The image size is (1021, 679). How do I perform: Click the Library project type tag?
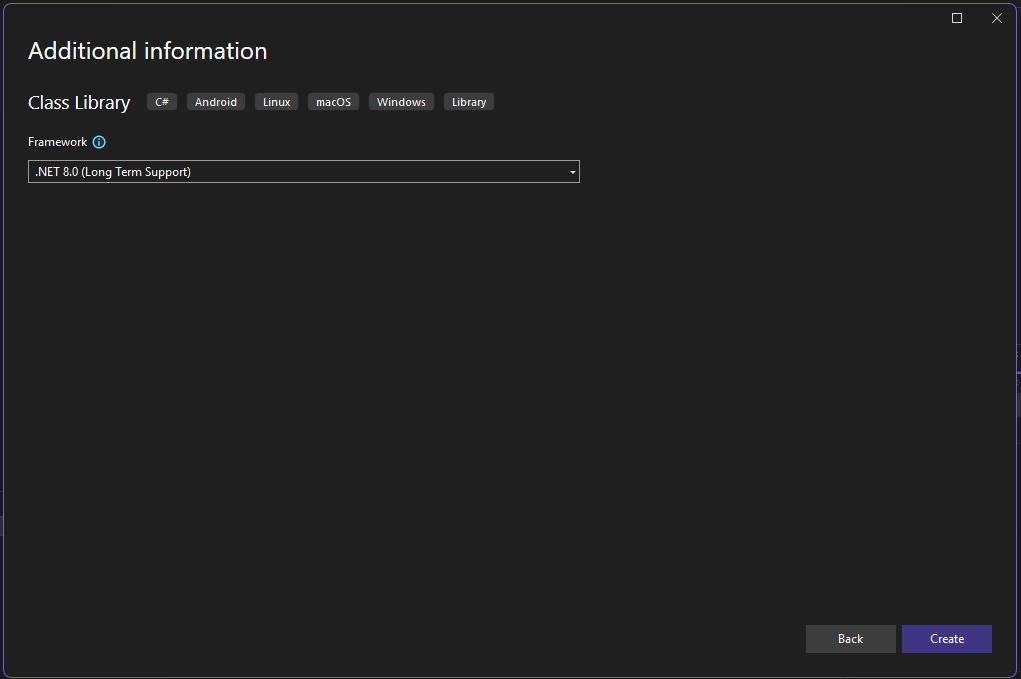tap(468, 102)
